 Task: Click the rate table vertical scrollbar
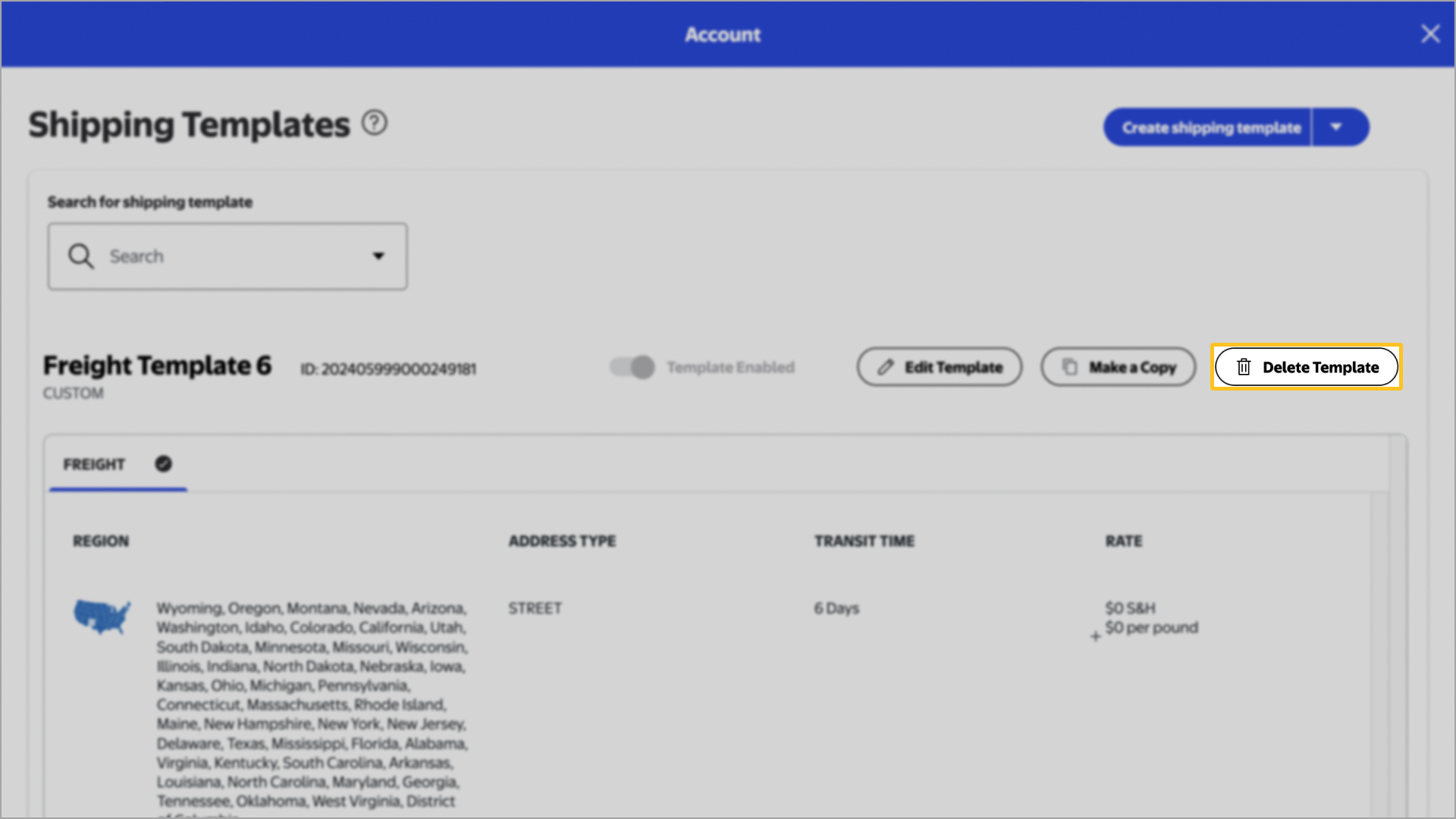point(1379,652)
